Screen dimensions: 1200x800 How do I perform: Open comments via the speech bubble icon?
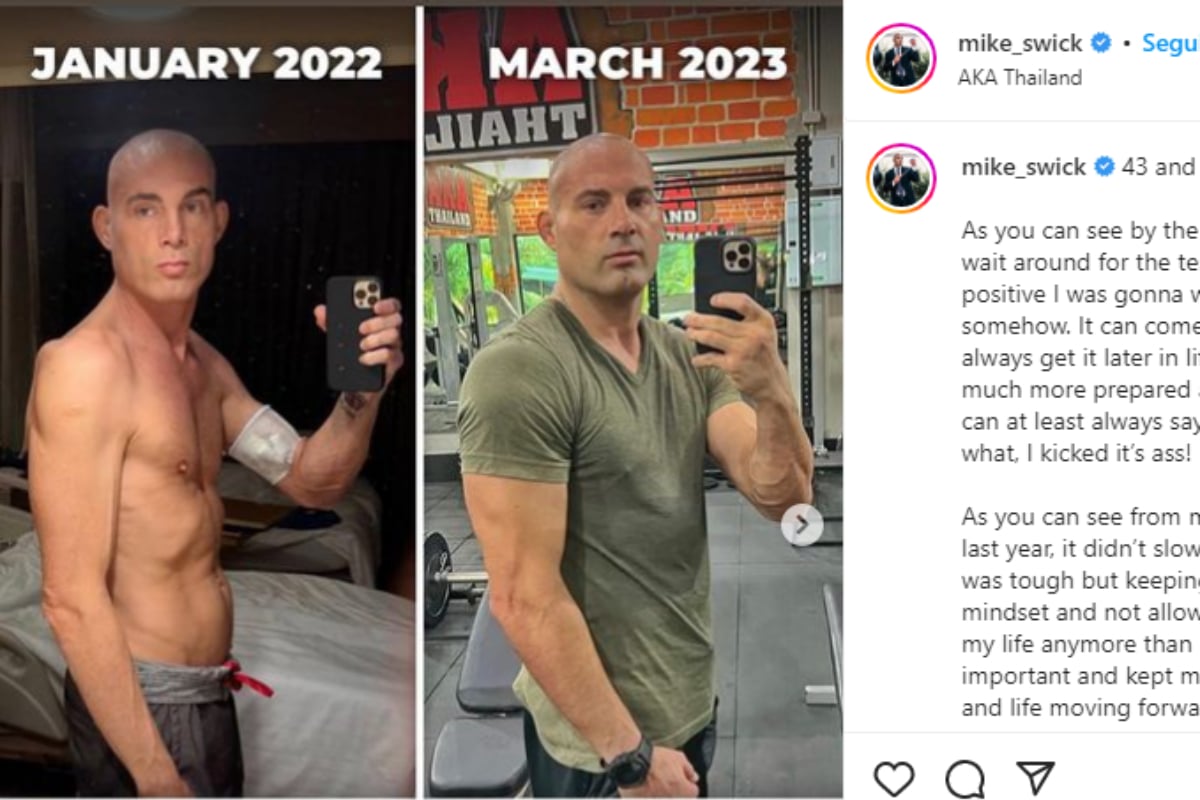[x=964, y=778]
